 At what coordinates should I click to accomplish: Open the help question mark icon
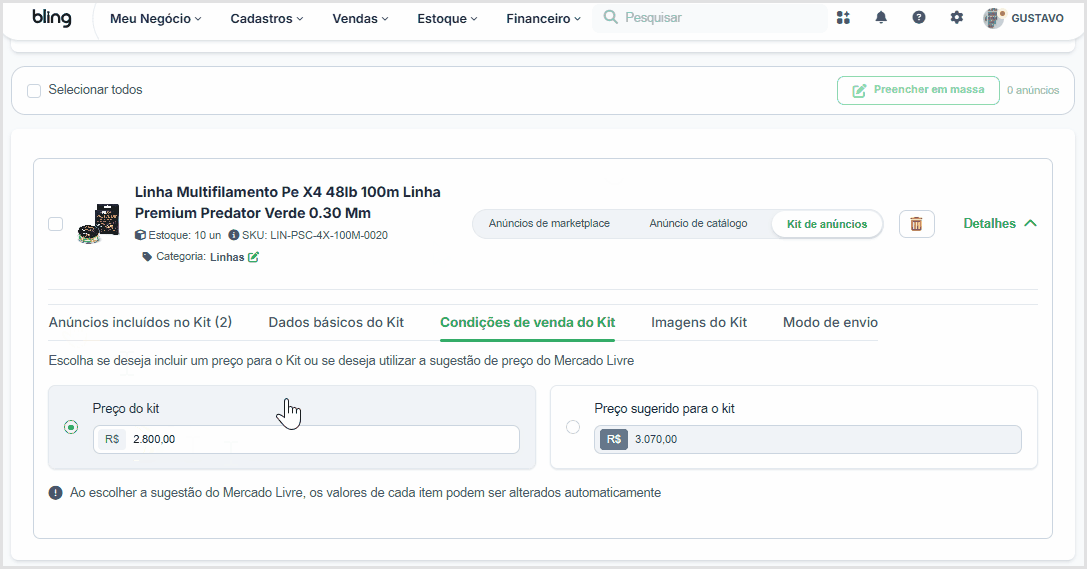tap(919, 18)
